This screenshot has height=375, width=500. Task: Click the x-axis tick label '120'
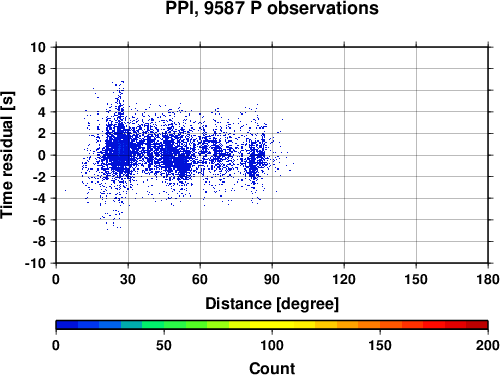point(344,279)
